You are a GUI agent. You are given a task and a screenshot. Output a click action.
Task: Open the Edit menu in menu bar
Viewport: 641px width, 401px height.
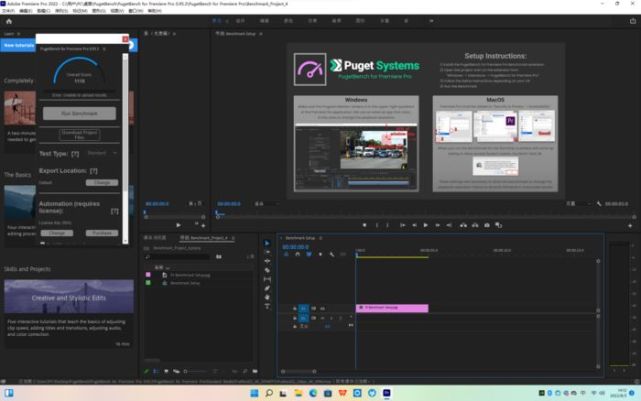pyautogui.click(x=26, y=11)
